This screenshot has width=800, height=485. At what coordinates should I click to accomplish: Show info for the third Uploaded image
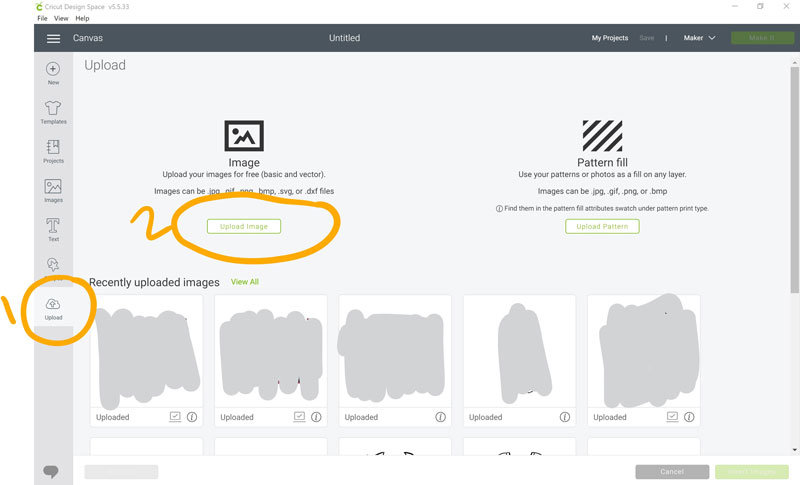[440, 417]
